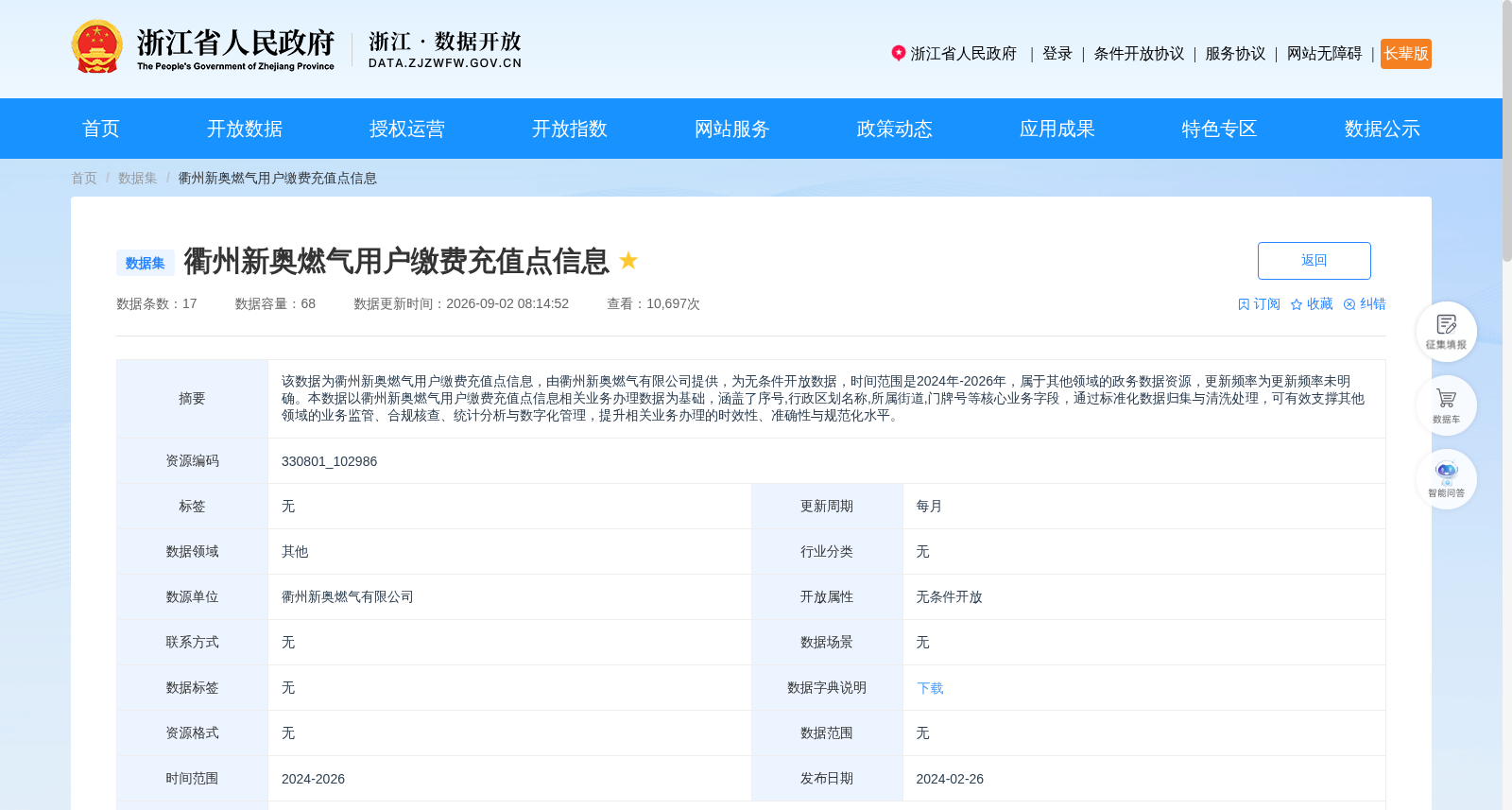Switch to 长辈版 mode

click(1406, 54)
